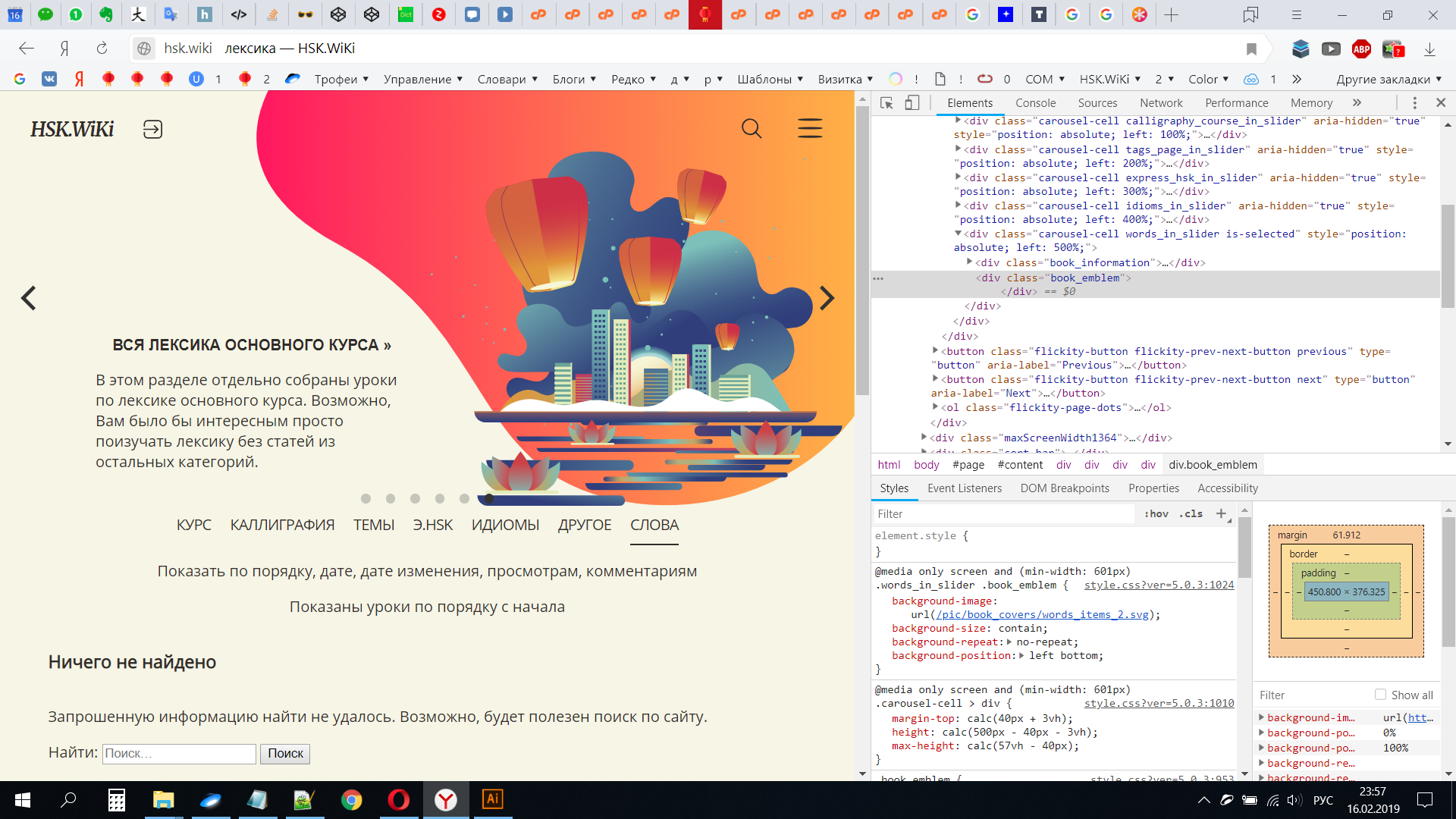Select the ИДИОМЫ category tab on the page

pos(505,525)
